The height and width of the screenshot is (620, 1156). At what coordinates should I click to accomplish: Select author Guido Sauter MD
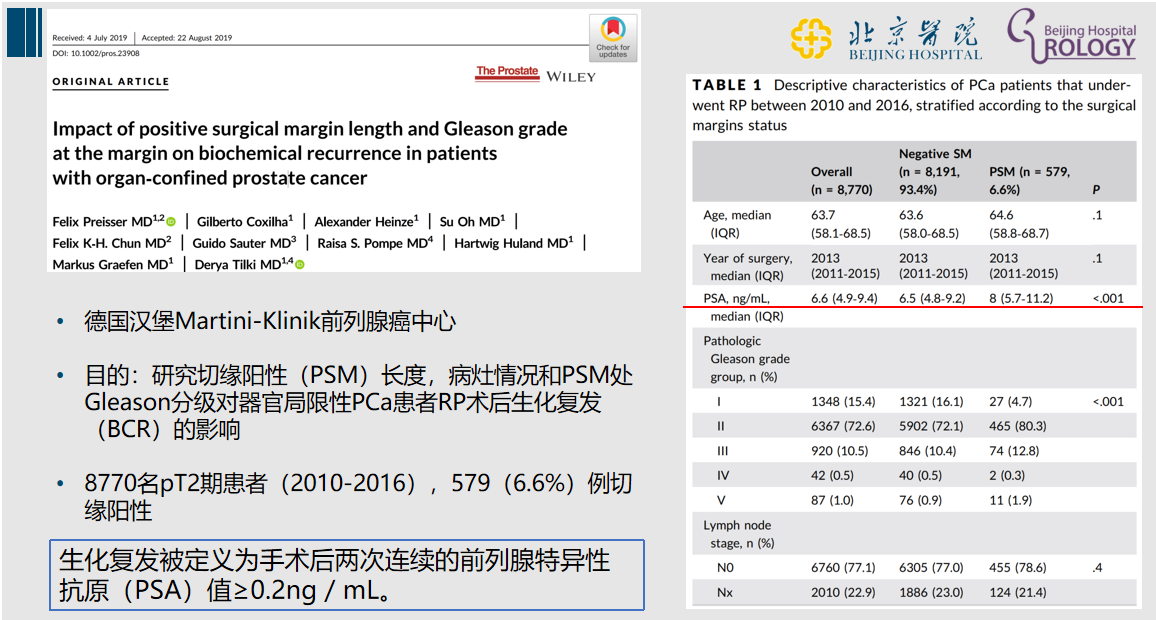244,243
